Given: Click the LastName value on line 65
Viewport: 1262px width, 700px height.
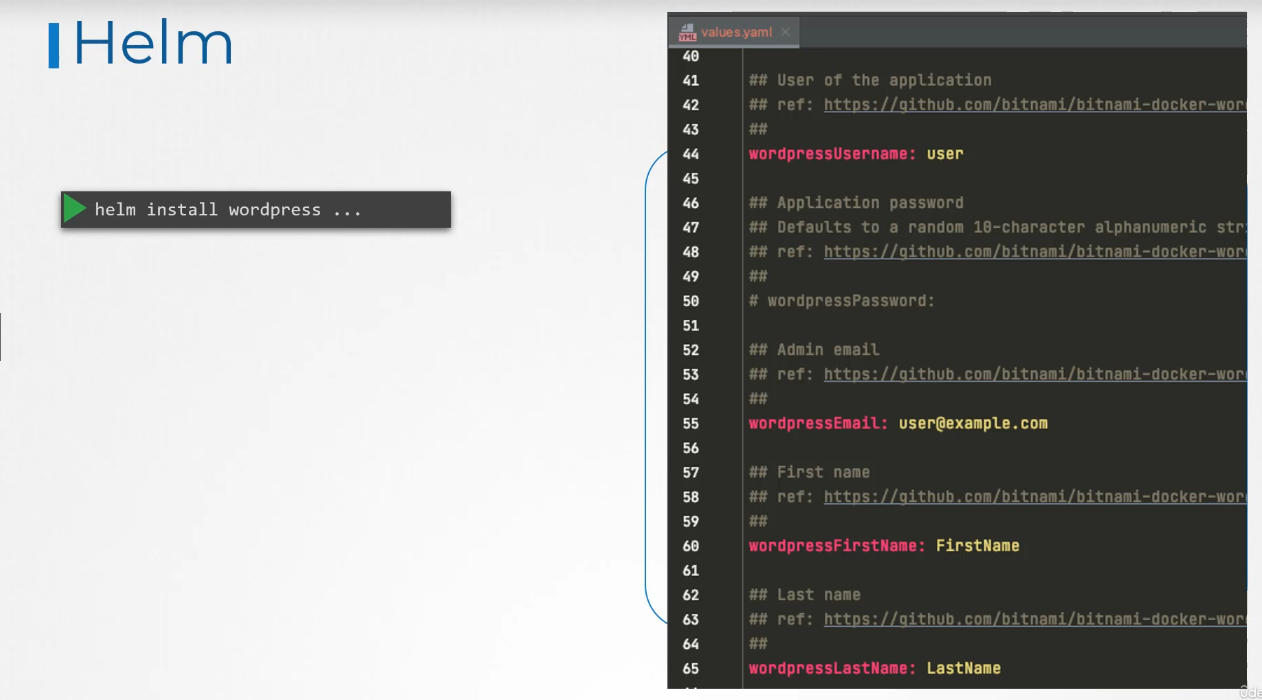Looking at the screenshot, I should coord(963,668).
